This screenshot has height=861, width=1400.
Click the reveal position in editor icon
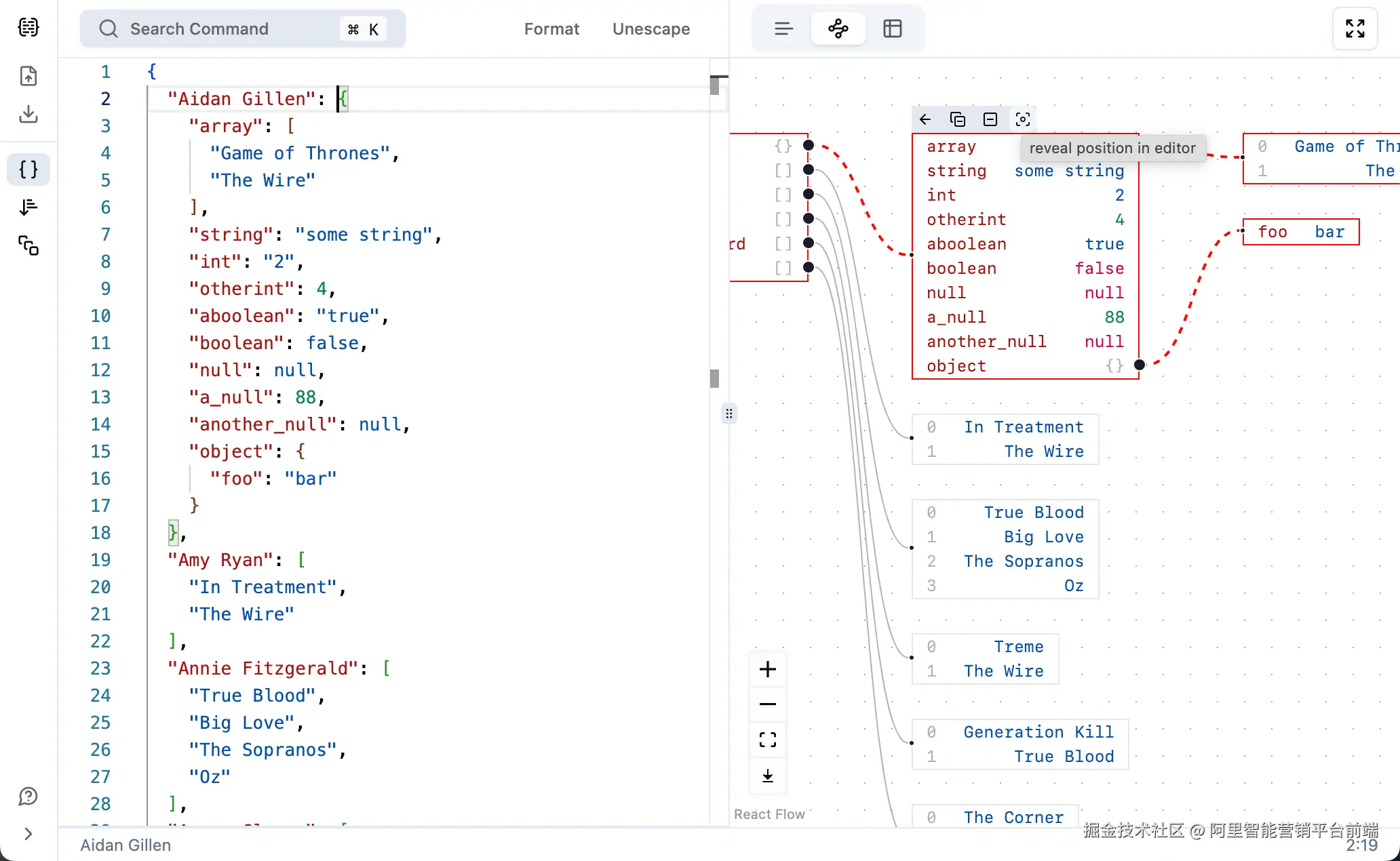pos(1023,119)
